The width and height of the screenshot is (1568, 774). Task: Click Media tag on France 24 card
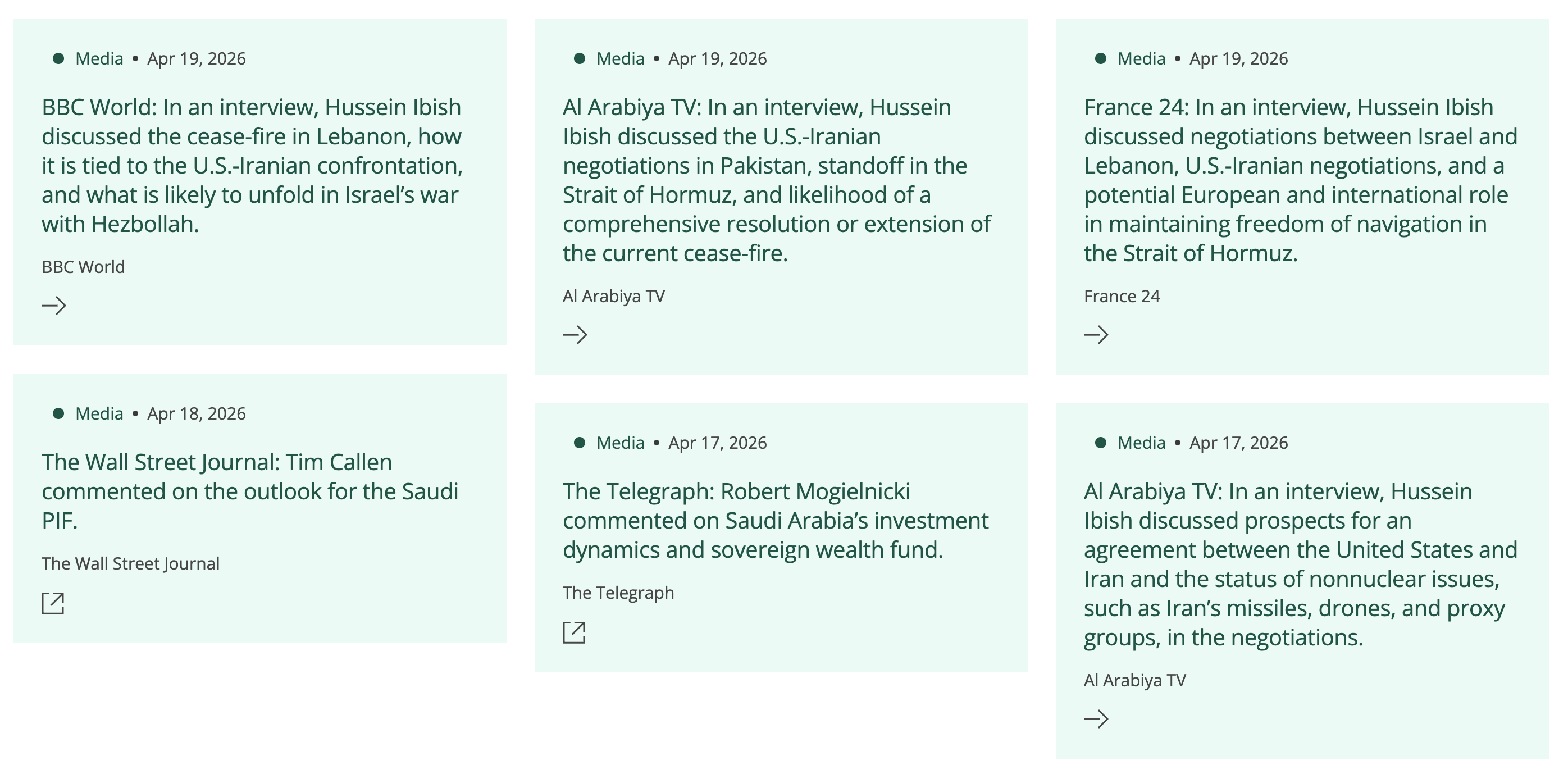1141,58
